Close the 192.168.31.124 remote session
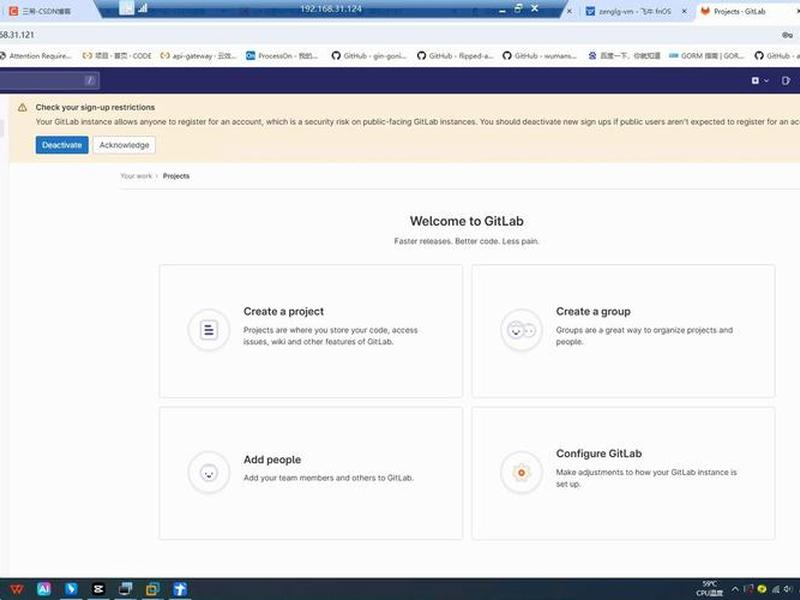The height and width of the screenshot is (600, 800). click(x=535, y=8)
